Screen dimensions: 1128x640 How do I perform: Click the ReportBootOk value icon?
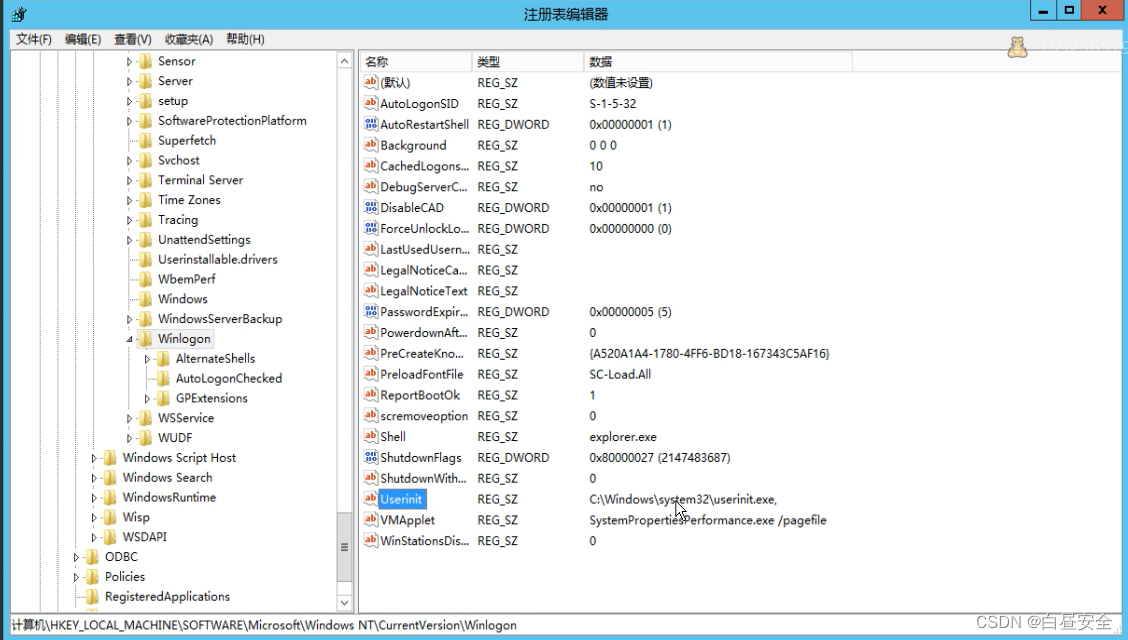point(370,395)
